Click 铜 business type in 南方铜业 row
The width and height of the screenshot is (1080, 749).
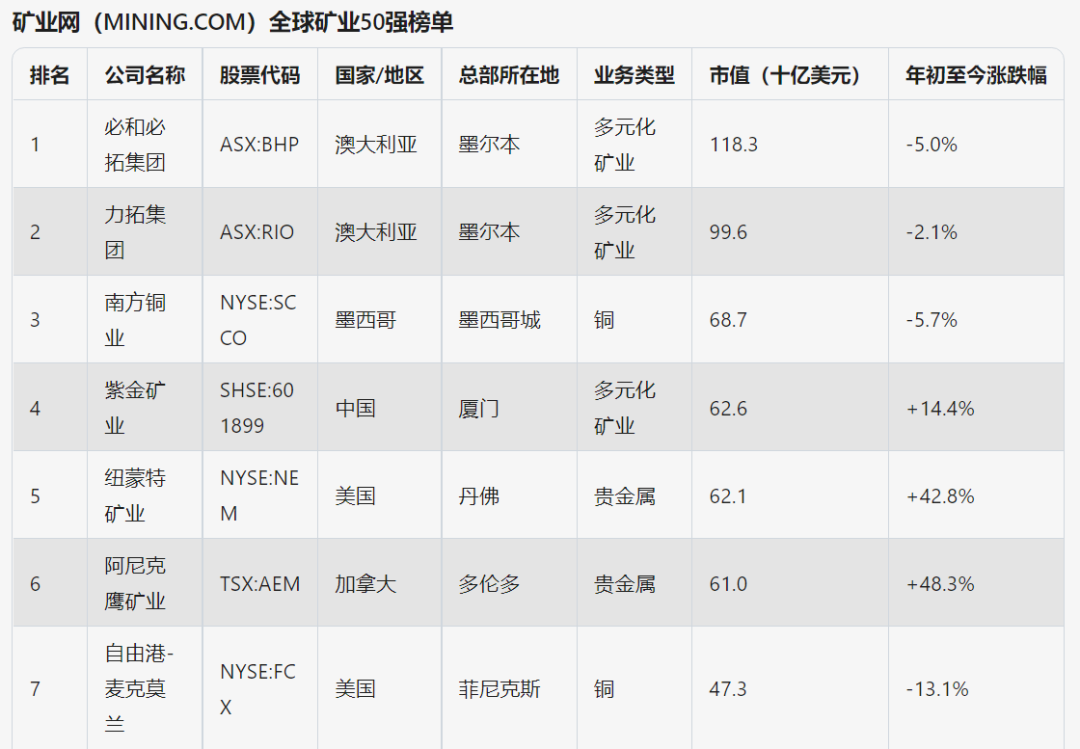(x=604, y=320)
